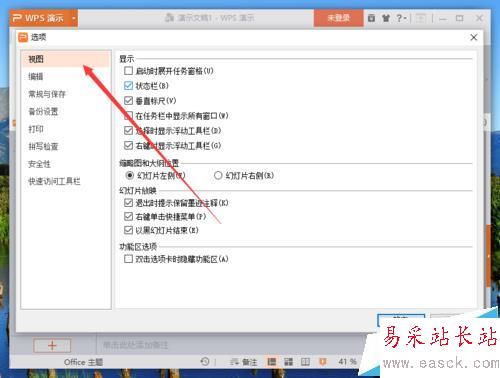This screenshot has height=378, width=500.
Task: Click Office 主题 in status bar
Action: pyautogui.click(x=83, y=362)
